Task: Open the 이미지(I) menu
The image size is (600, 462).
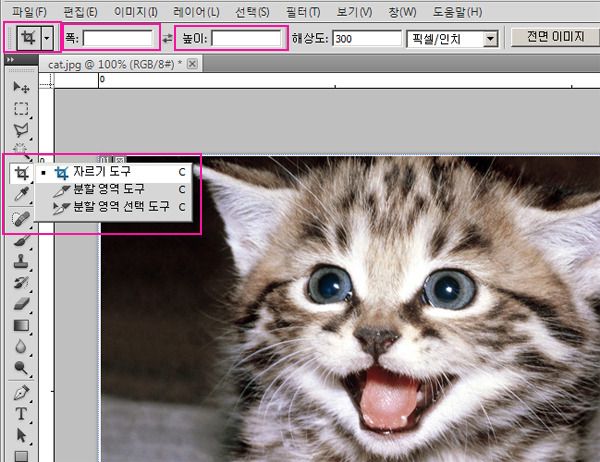Action: [135, 12]
